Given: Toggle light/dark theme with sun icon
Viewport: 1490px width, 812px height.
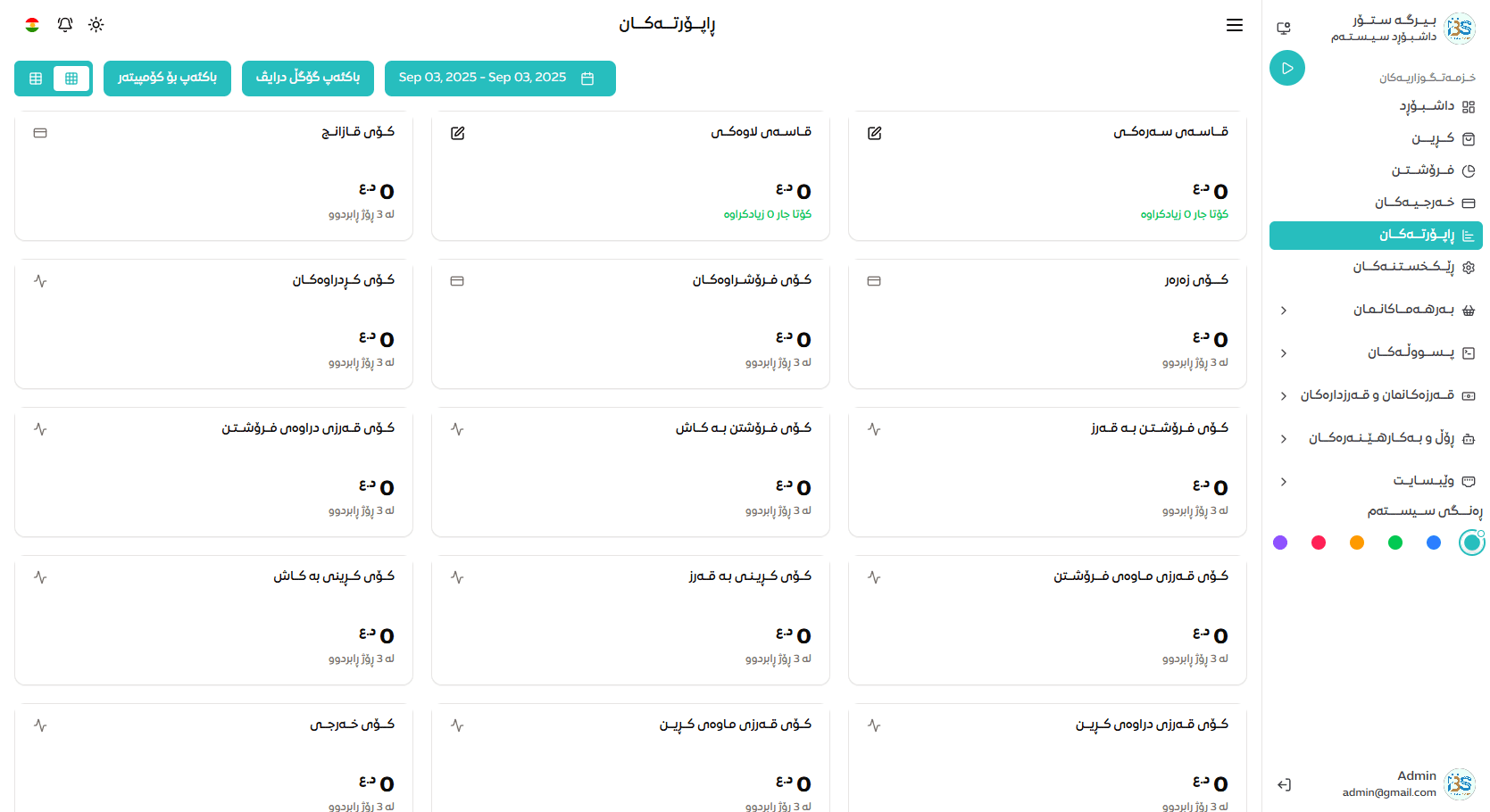Looking at the screenshot, I should 96,25.
